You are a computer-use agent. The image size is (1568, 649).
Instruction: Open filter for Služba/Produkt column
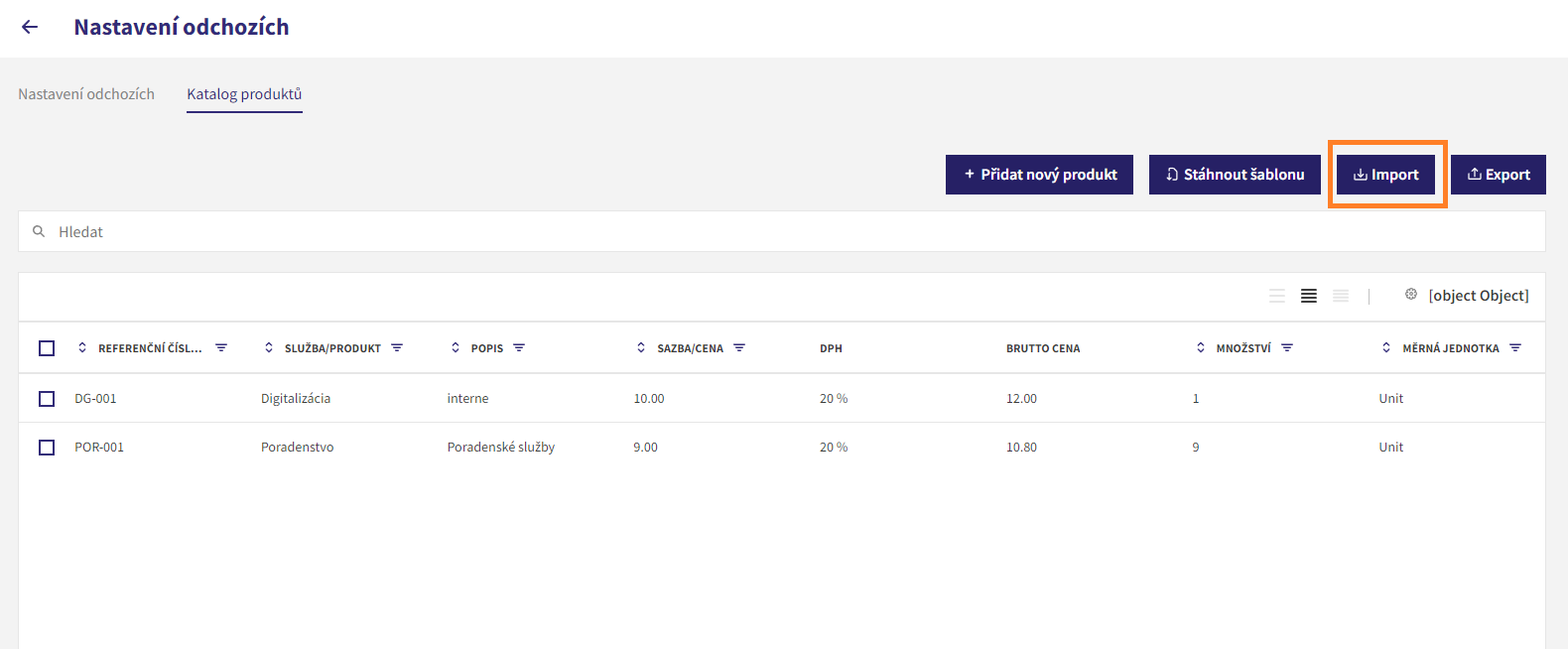(397, 348)
